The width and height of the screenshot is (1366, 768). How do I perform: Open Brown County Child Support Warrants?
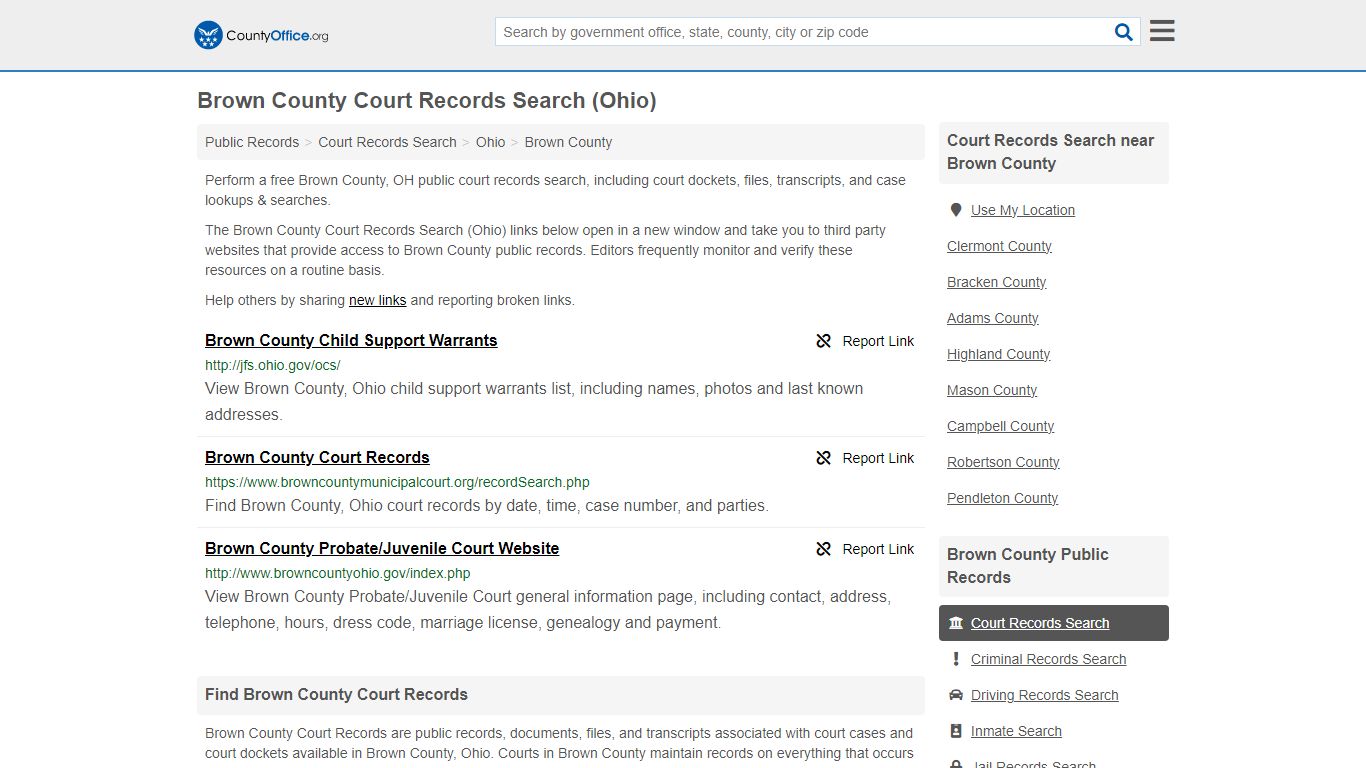(x=351, y=340)
